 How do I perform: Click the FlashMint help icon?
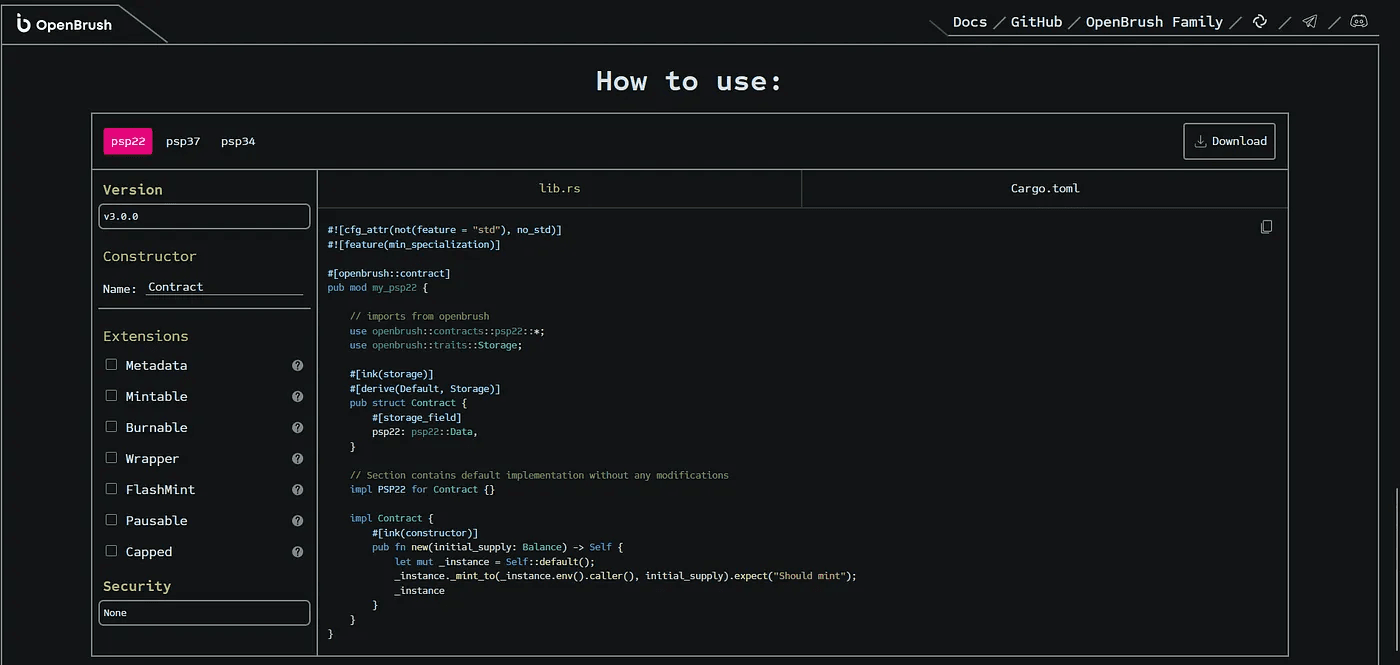point(297,489)
